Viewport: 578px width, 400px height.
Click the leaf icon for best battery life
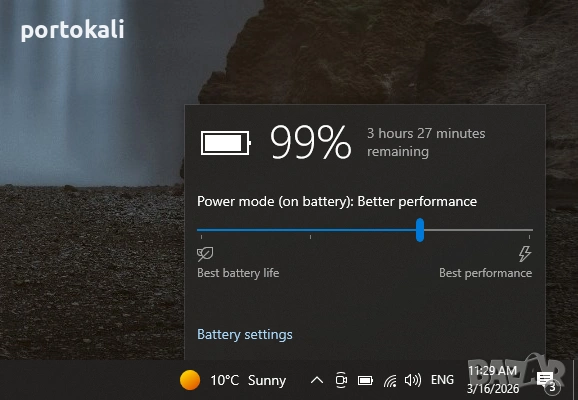[205, 254]
